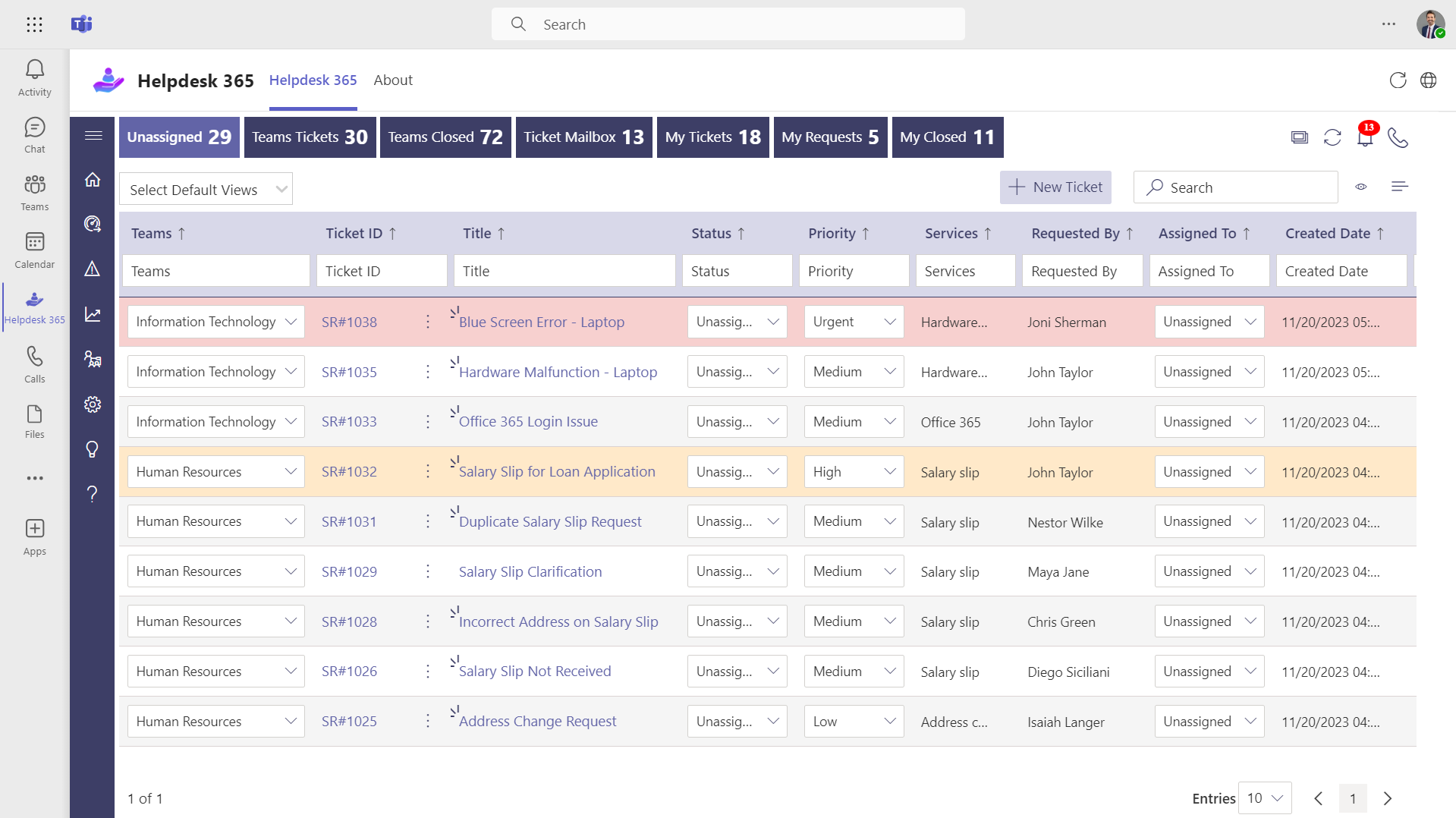1456x818 pixels.
Task: Click the Teams top Search bar
Action: (x=728, y=24)
